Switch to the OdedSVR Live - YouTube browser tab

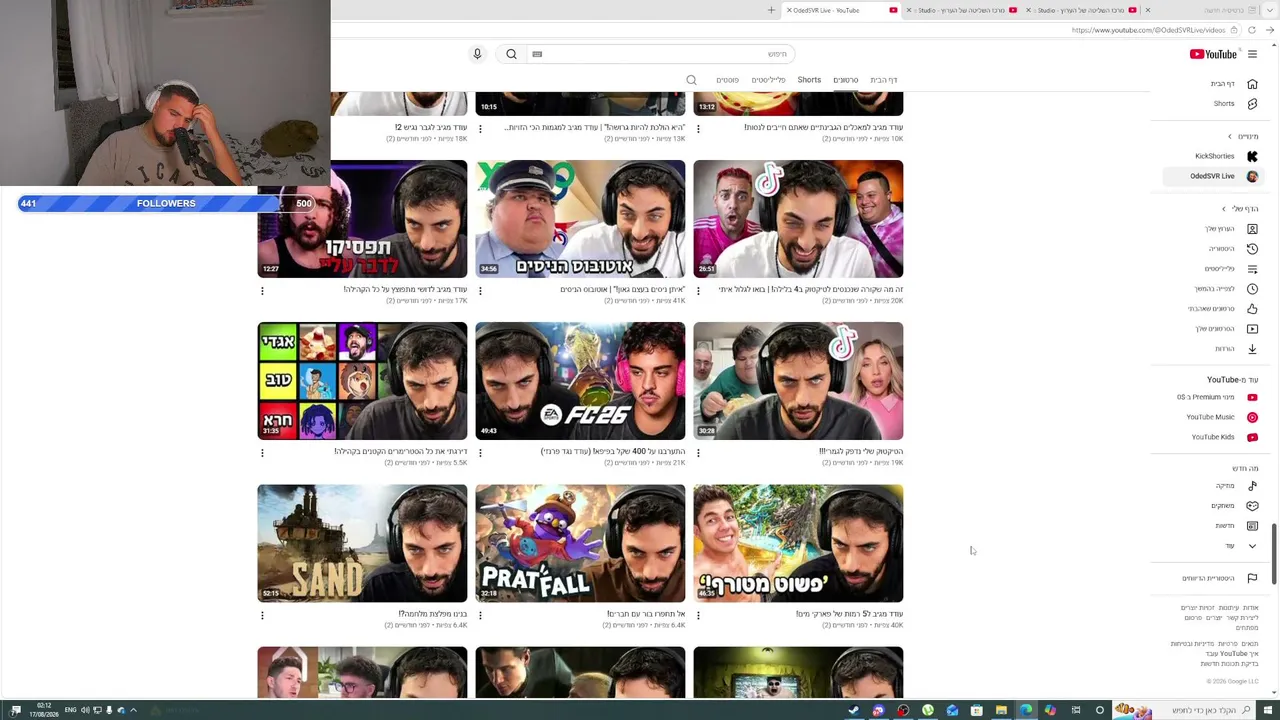pos(840,10)
